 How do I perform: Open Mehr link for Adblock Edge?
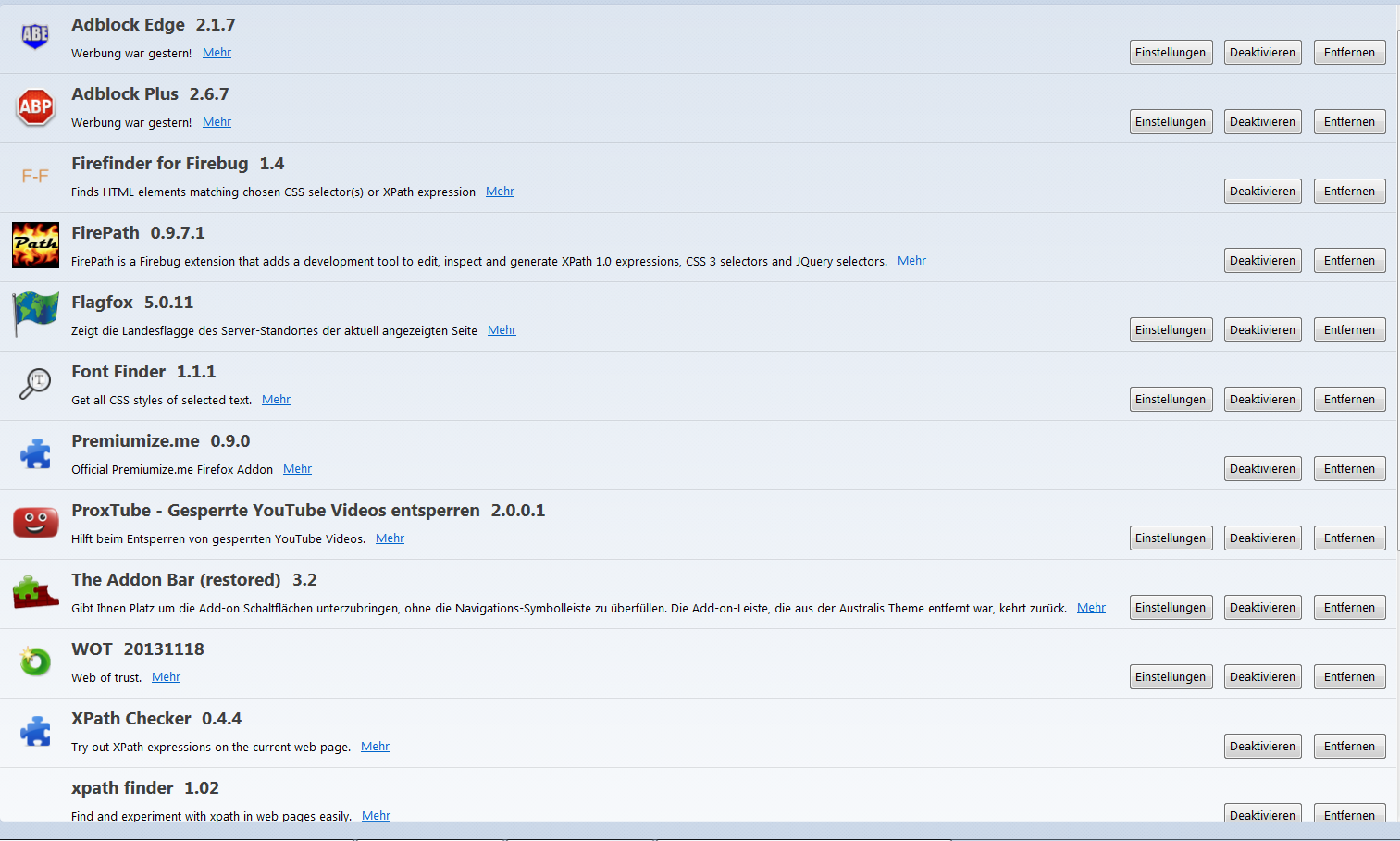pos(217,53)
